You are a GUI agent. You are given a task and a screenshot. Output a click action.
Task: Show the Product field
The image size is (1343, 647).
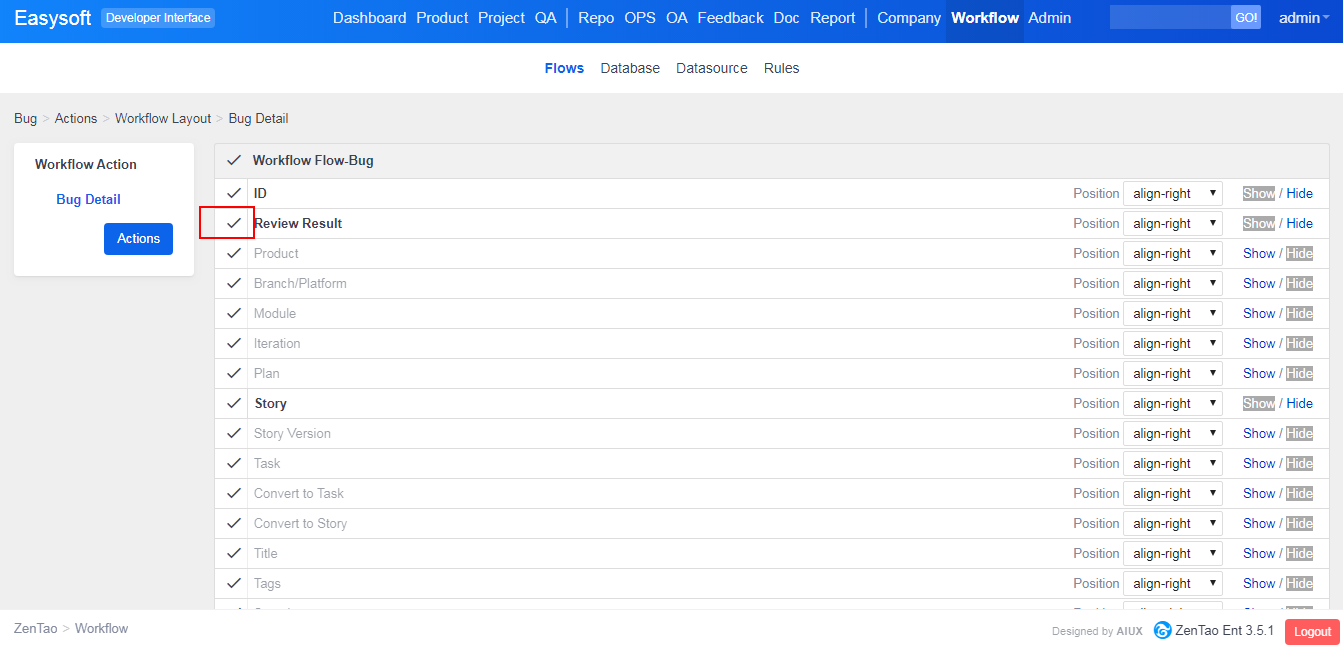[x=1258, y=253]
